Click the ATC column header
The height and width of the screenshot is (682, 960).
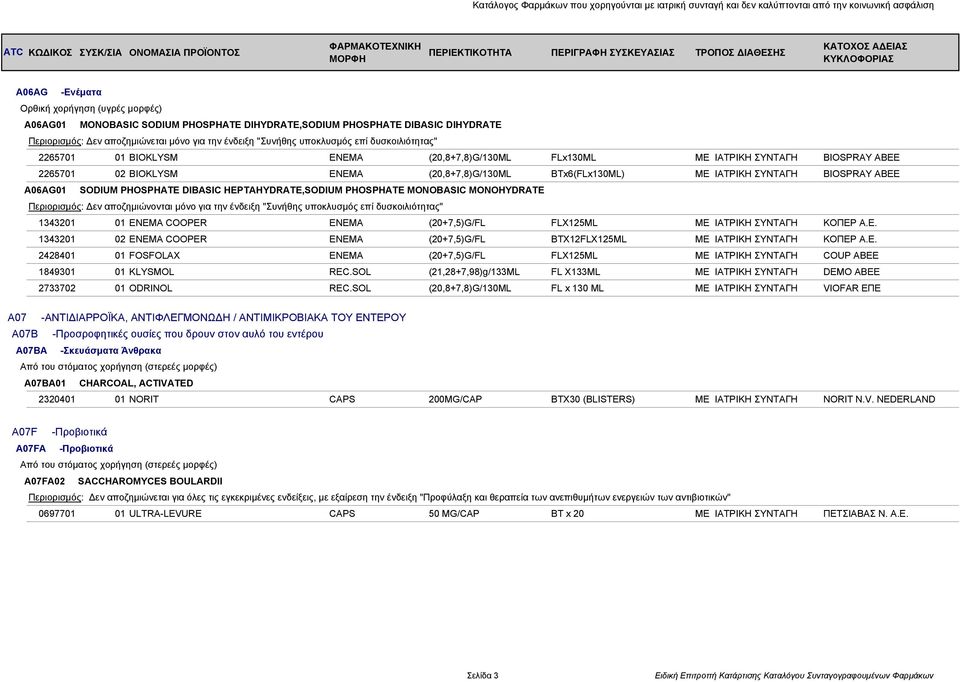(x=13, y=52)
